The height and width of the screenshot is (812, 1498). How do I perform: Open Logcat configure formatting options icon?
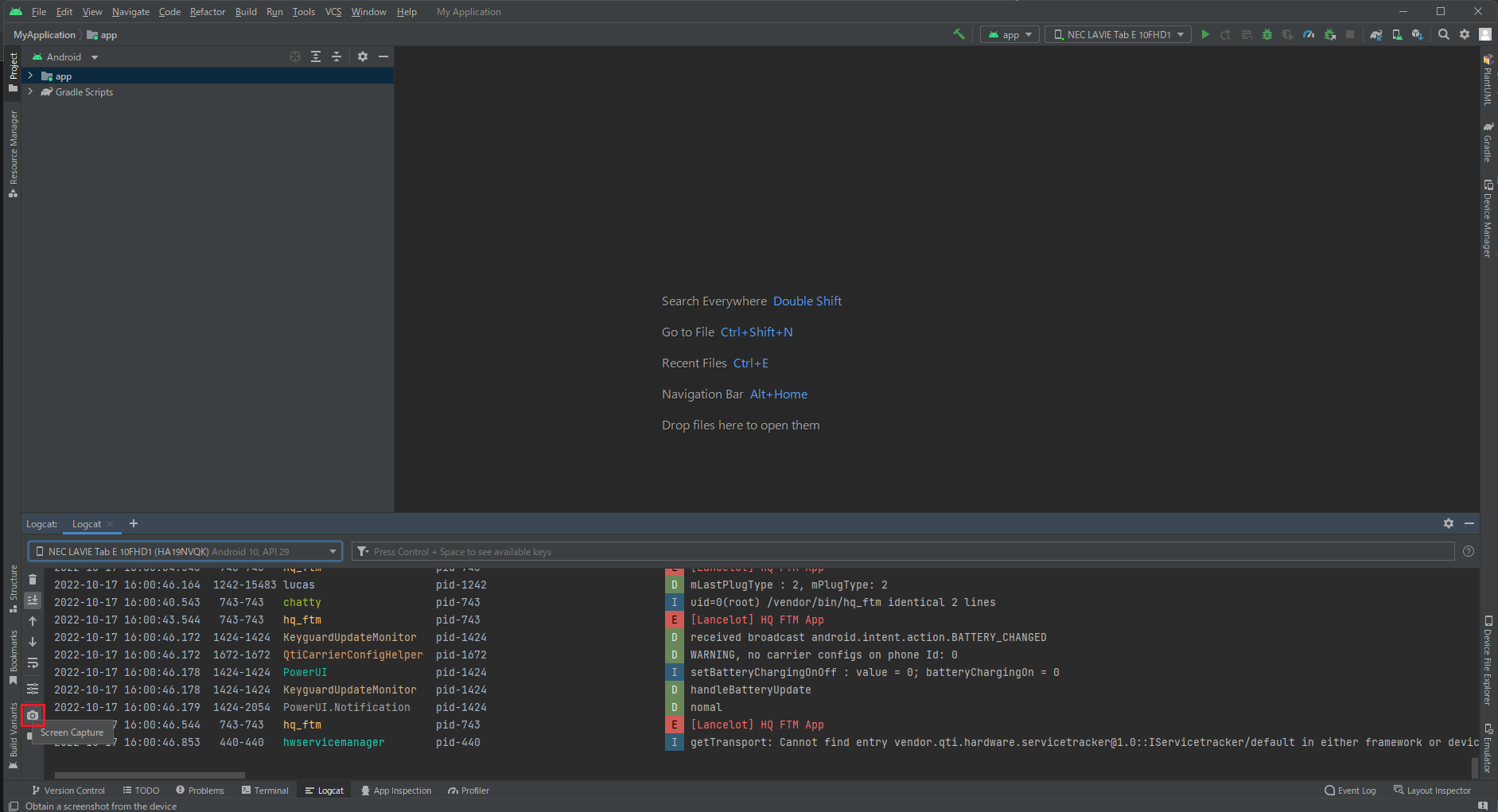33,689
